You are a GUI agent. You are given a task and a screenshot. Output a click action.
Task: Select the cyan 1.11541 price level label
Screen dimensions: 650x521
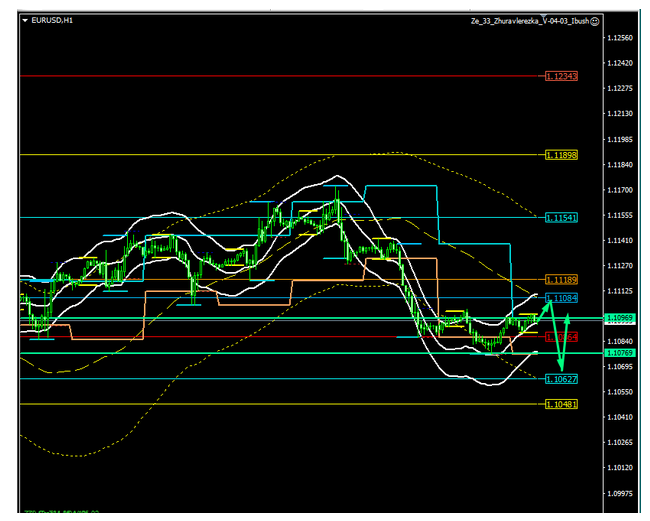[561, 217]
